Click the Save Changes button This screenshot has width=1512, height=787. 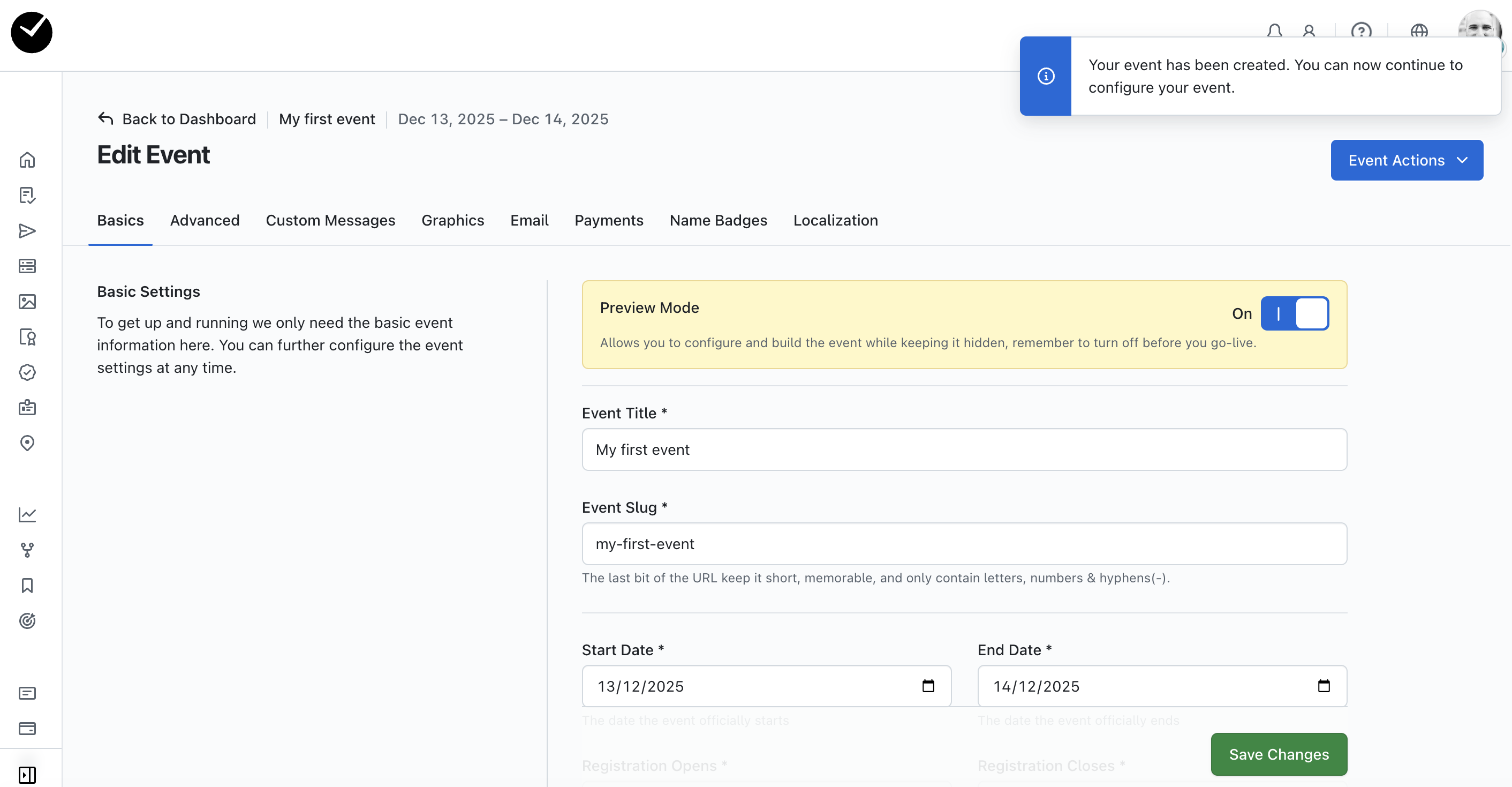[1279, 754]
